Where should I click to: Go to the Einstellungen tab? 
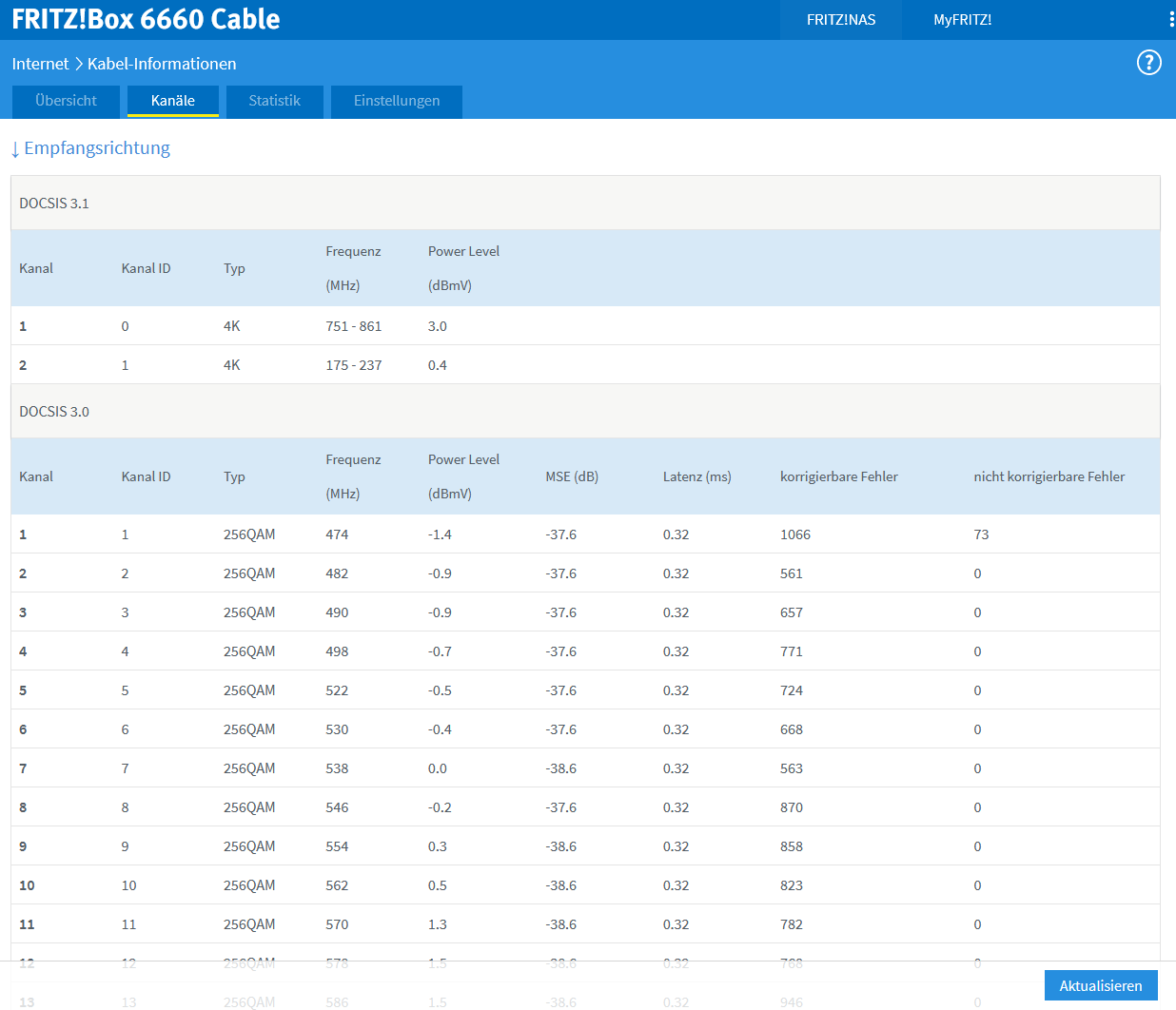coord(397,101)
